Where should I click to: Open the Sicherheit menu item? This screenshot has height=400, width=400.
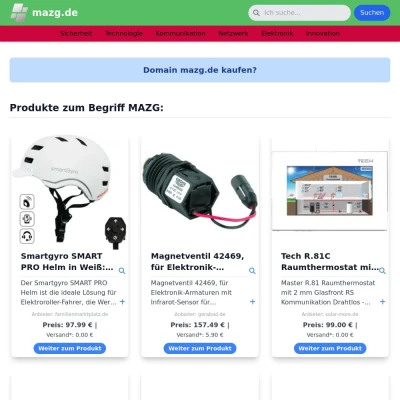(76, 34)
